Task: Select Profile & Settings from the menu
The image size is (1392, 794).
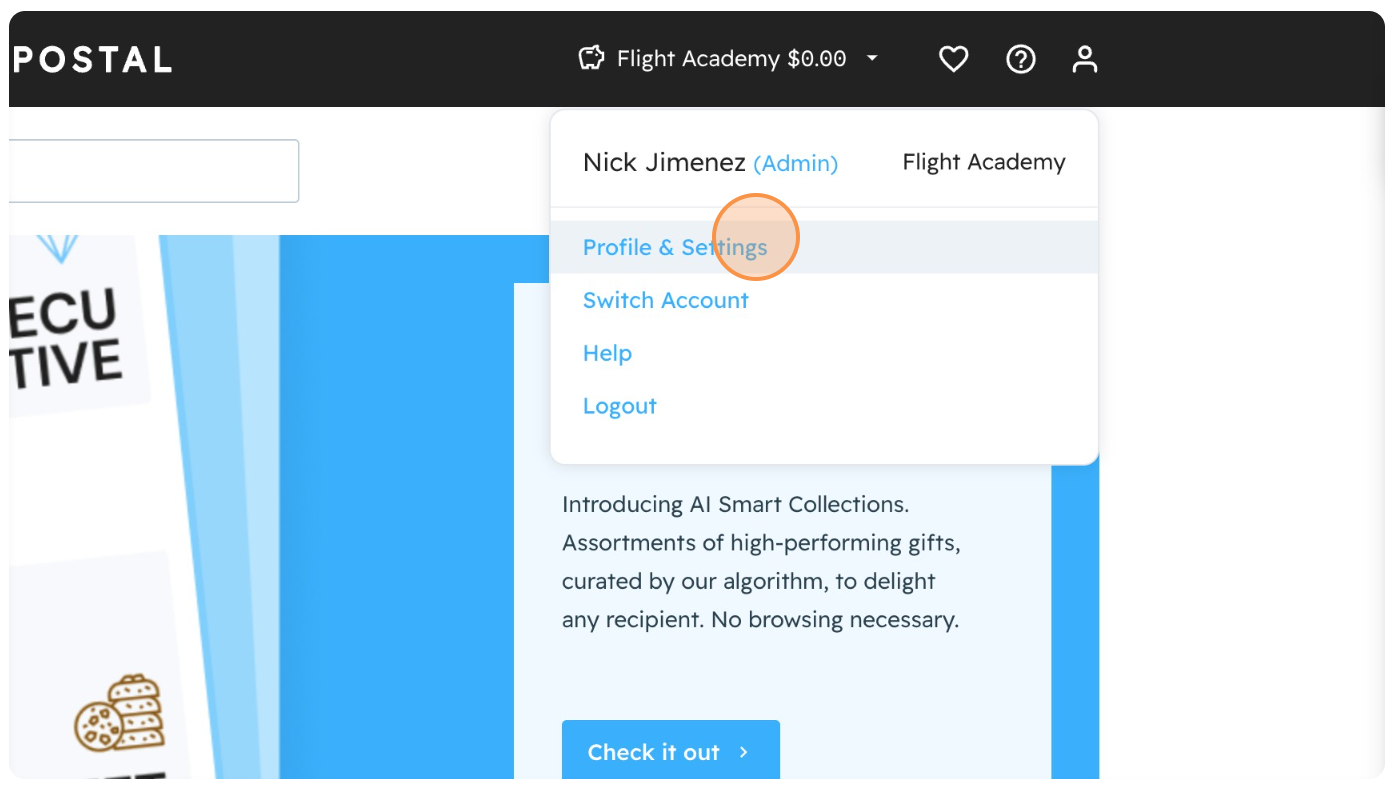Action: [x=675, y=247]
